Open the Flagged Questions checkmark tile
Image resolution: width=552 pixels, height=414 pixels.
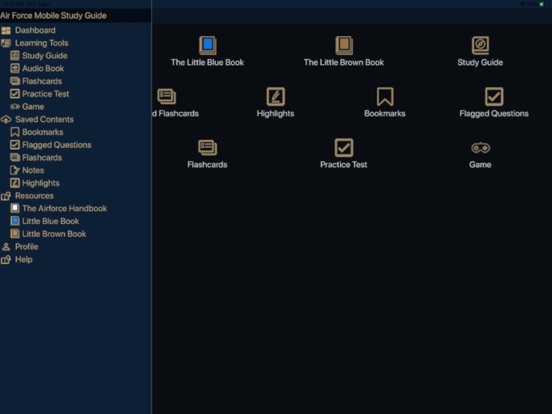tap(494, 96)
